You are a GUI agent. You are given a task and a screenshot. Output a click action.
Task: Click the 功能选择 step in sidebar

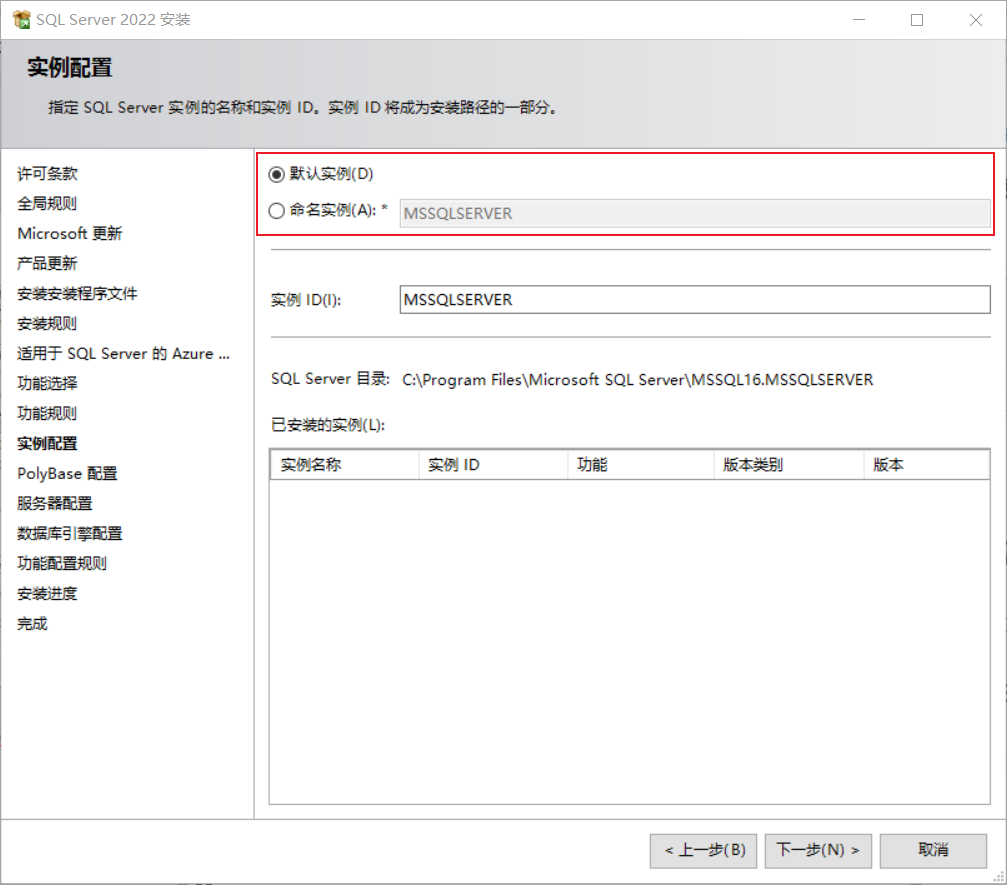[x=48, y=383]
